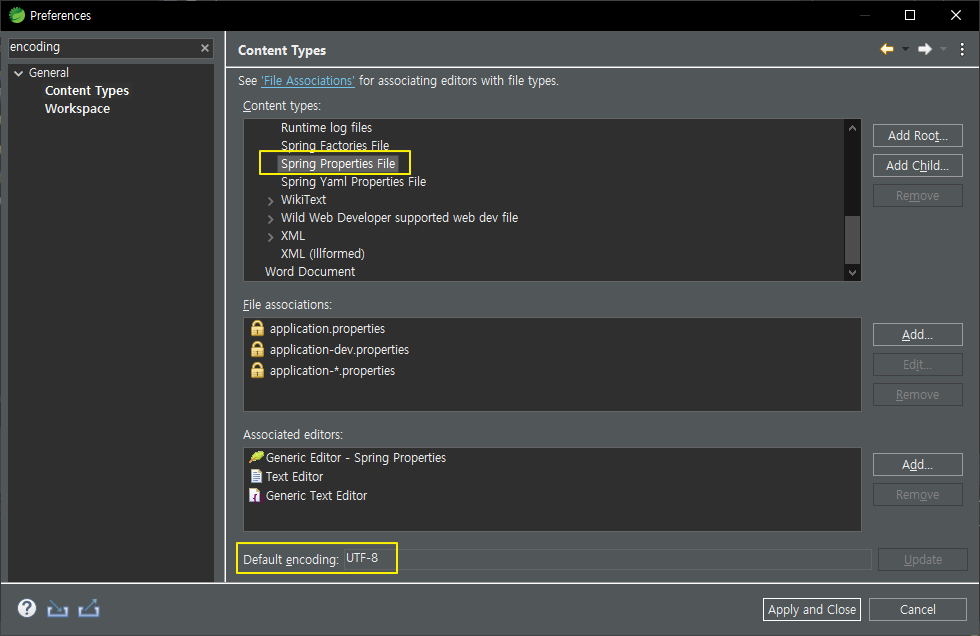Click lock icon beside application.properties
Viewport: 980px width, 636px height.
257,328
